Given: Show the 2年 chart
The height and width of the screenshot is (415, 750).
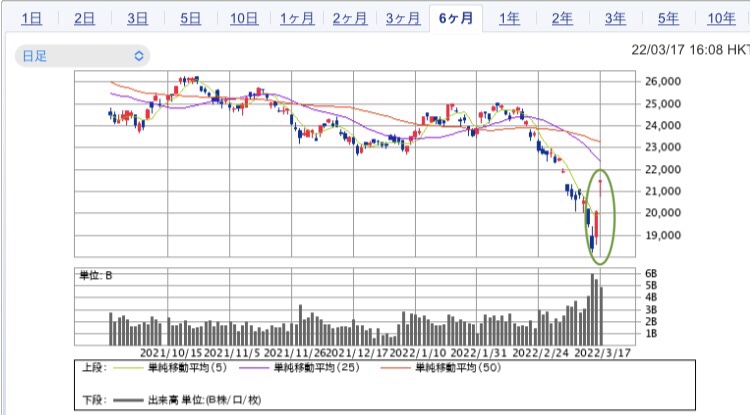Looking at the screenshot, I should [562, 19].
